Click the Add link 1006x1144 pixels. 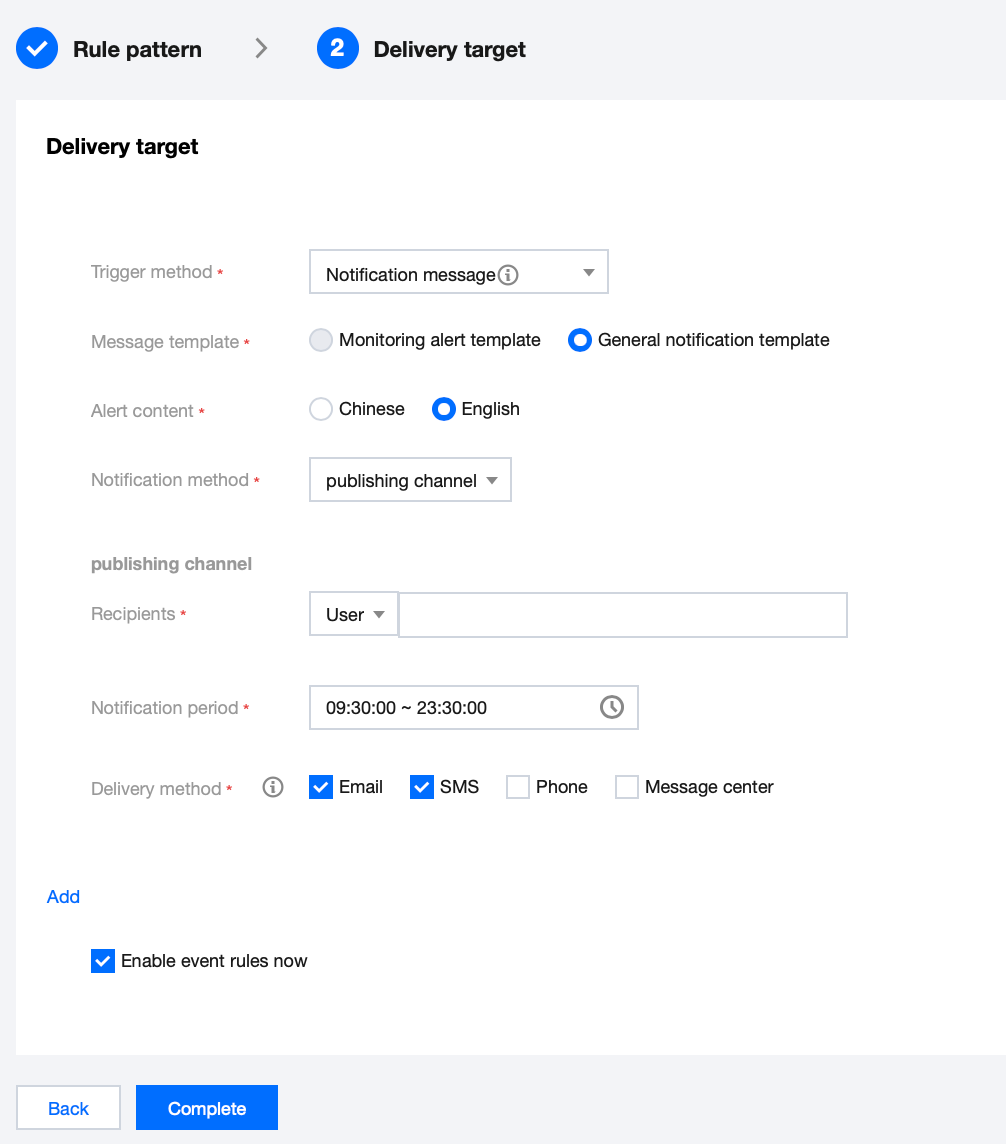tap(63, 897)
